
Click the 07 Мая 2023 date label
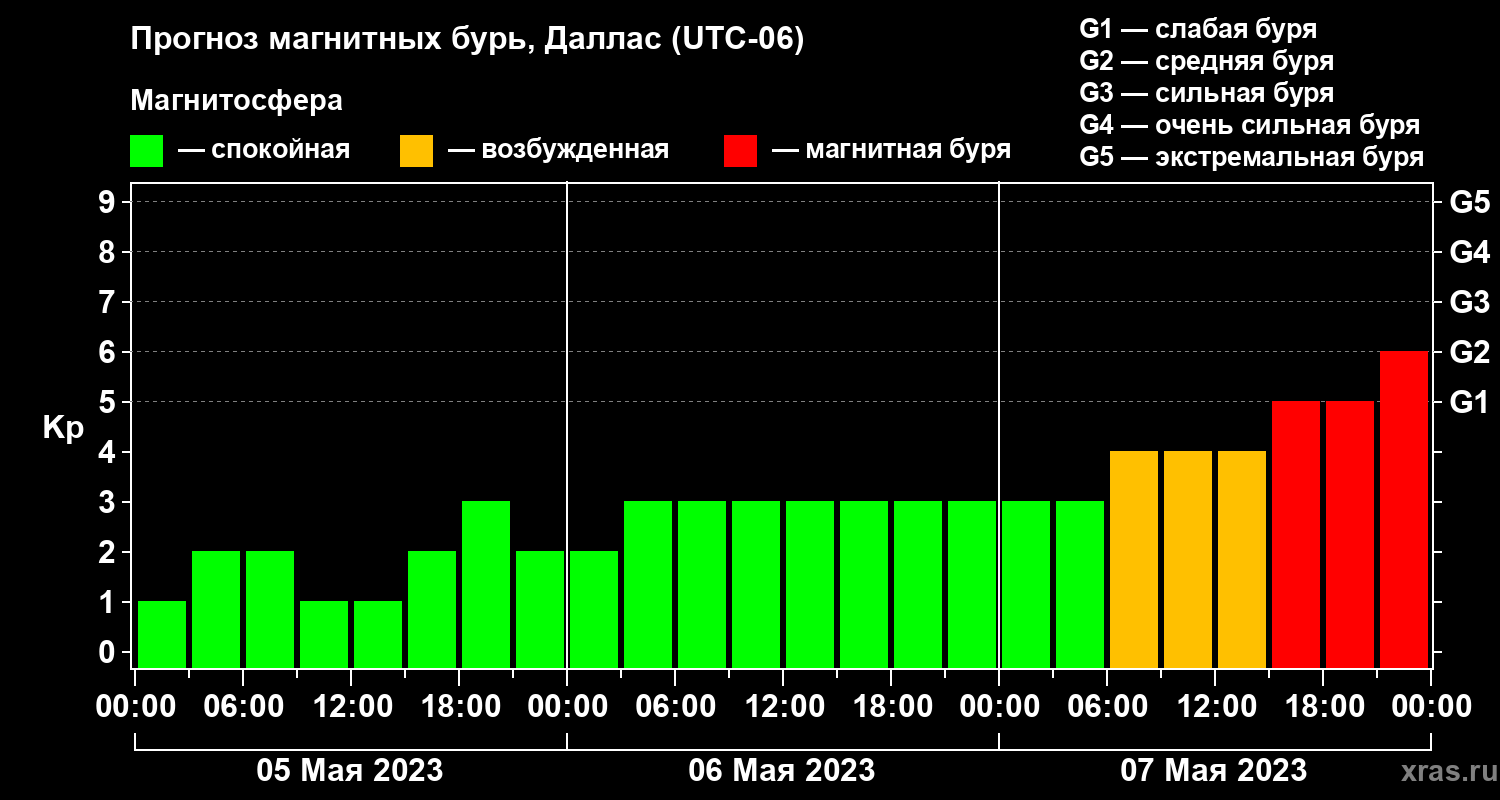tap(1213, 771)
